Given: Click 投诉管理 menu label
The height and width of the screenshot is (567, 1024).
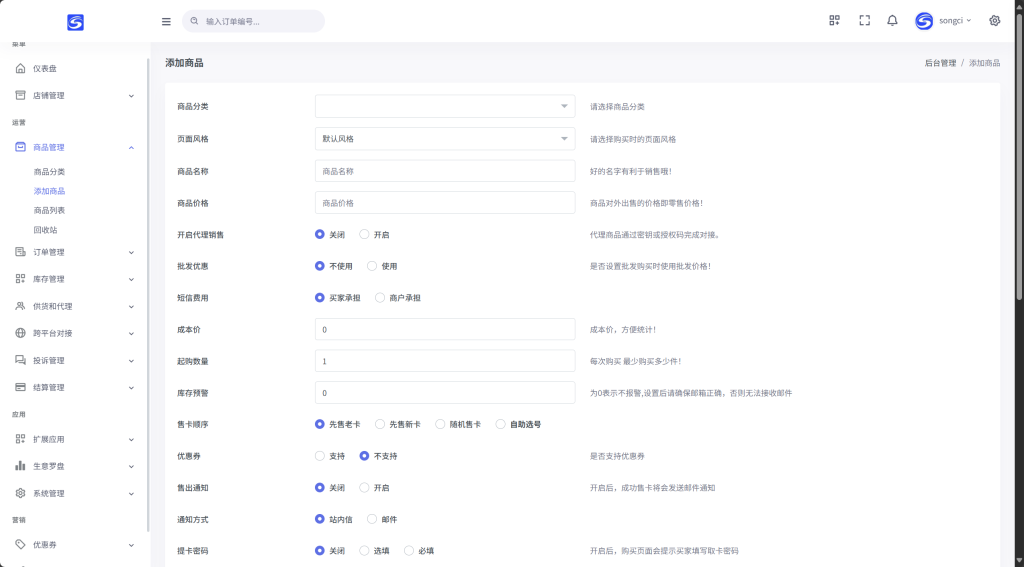Looking at the screenshot, I should pyautogui.click(x=48, y=361).
